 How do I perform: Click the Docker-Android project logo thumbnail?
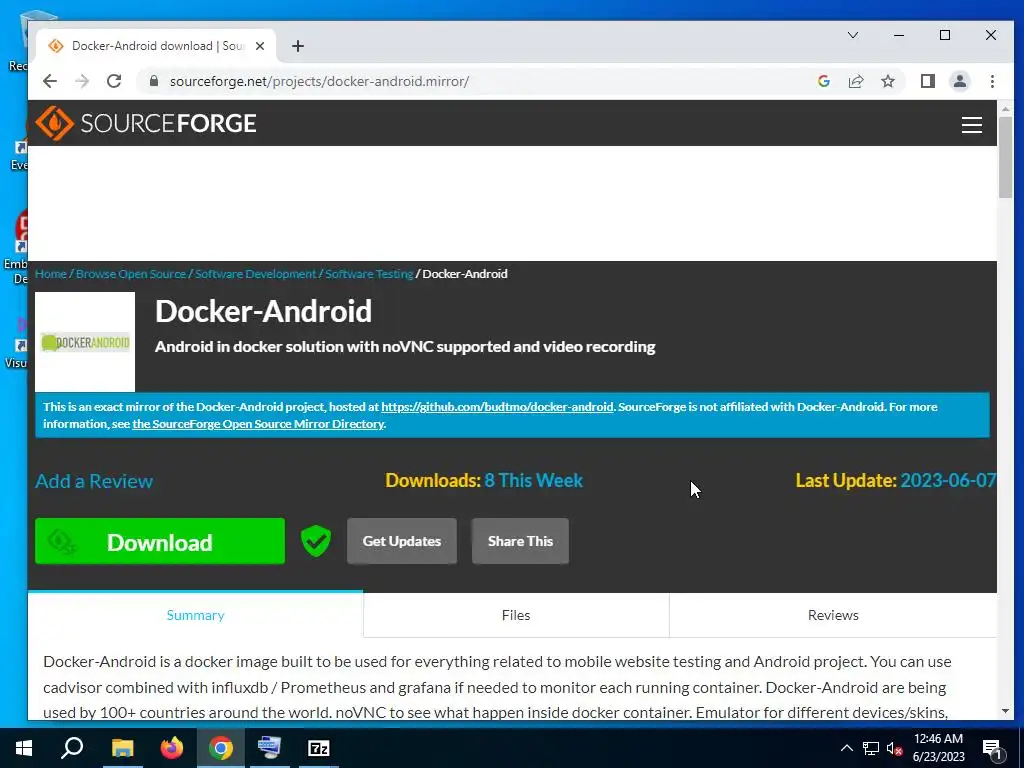pyautogui.click(x=85, y=342)
